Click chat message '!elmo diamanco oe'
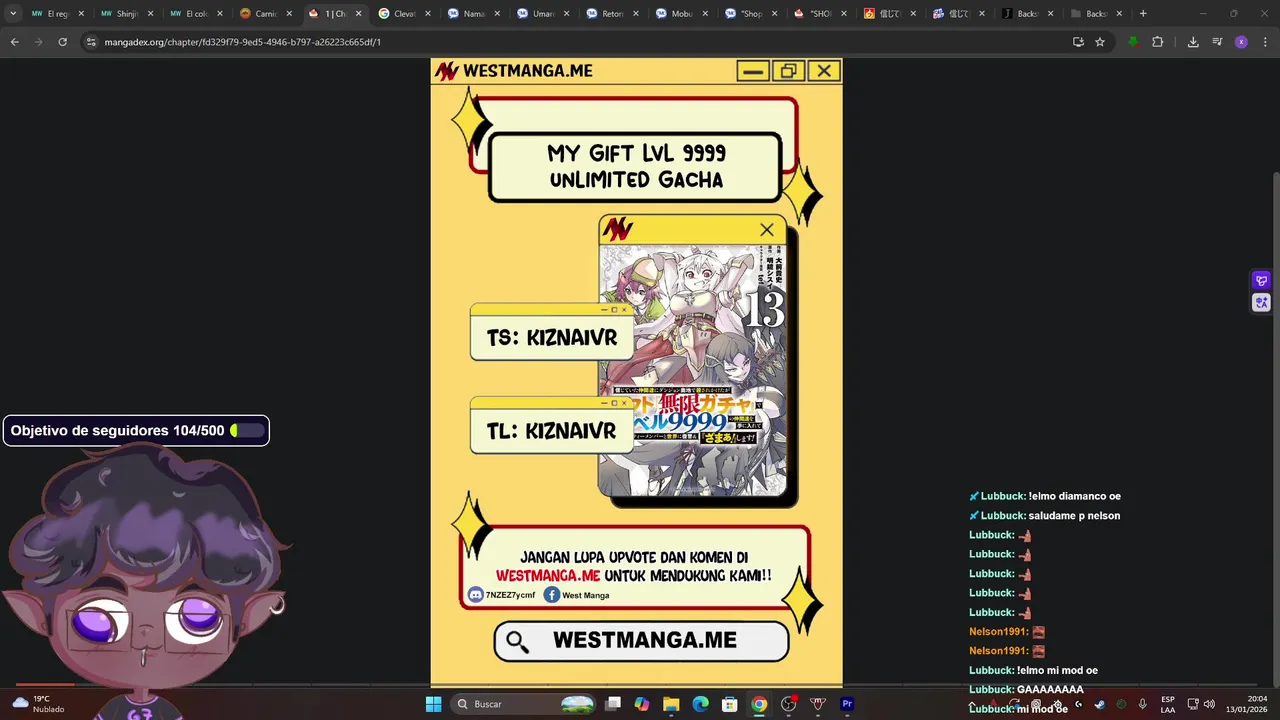 point(1074,496)
